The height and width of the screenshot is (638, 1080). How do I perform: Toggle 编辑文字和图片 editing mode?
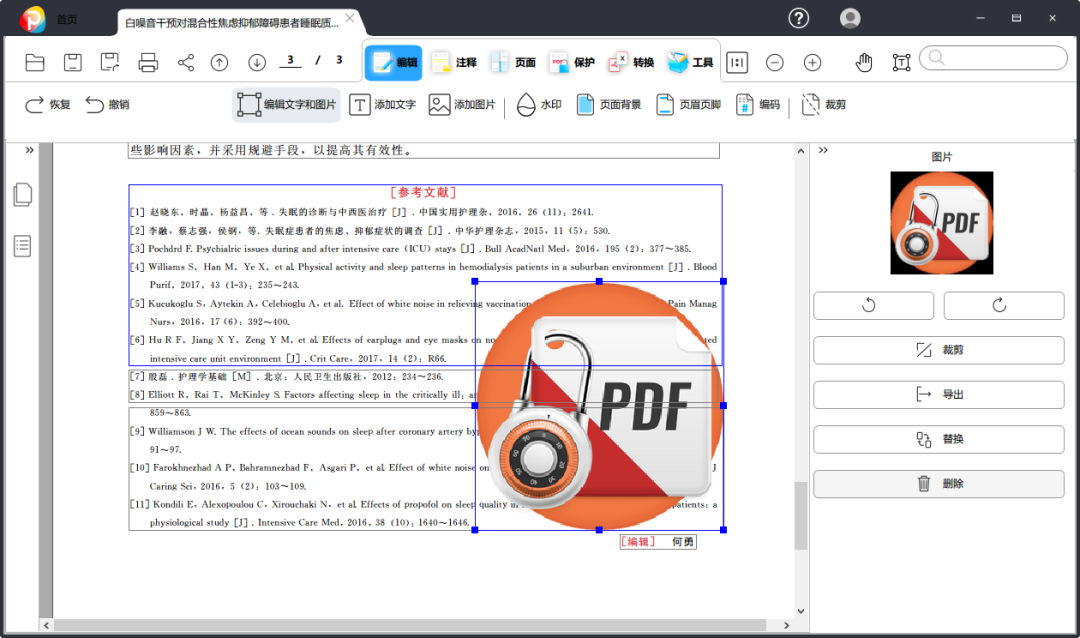click(x=287, y=105)
